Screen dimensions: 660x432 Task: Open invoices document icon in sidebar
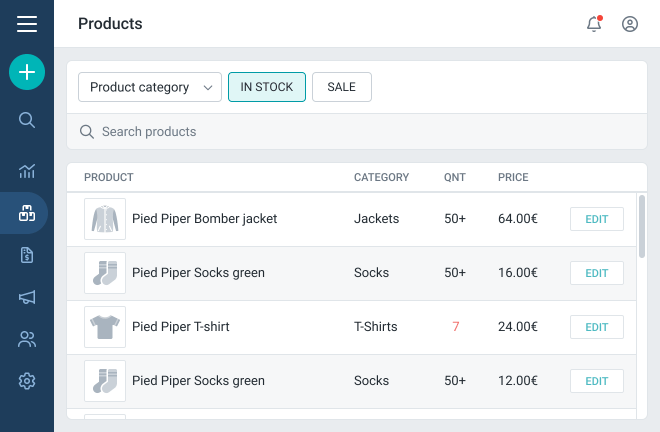click(x=27, y=255)
